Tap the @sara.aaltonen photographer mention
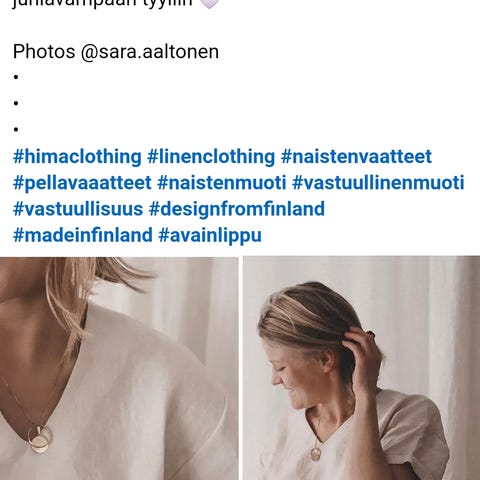Viewport: 480px width, 480px height. click(150, 52)
